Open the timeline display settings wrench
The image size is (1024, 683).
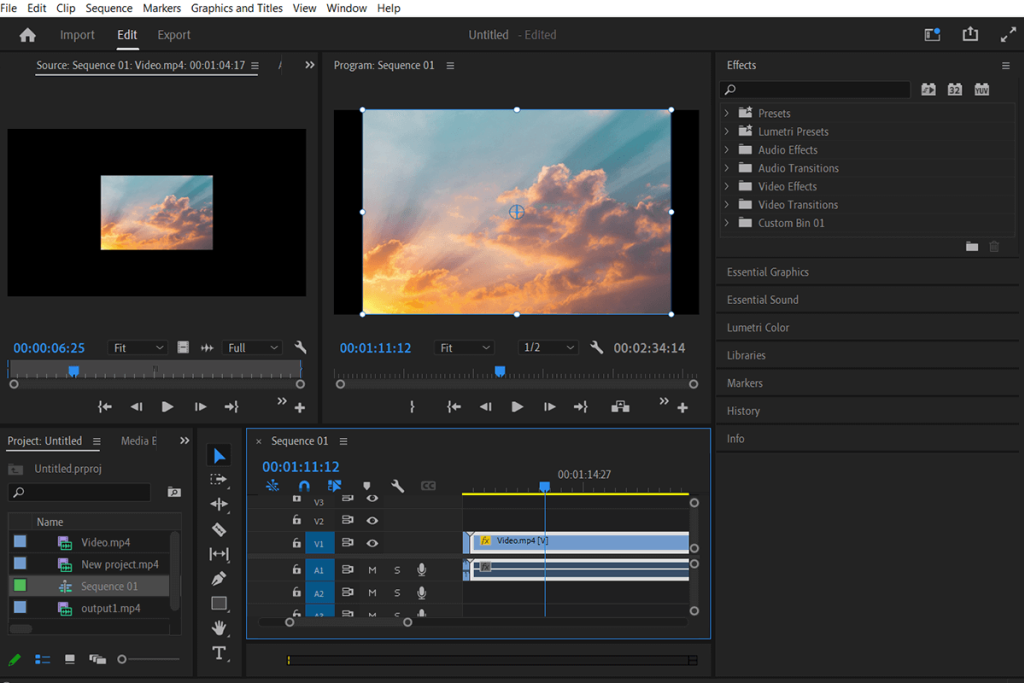tap(397, 486)
